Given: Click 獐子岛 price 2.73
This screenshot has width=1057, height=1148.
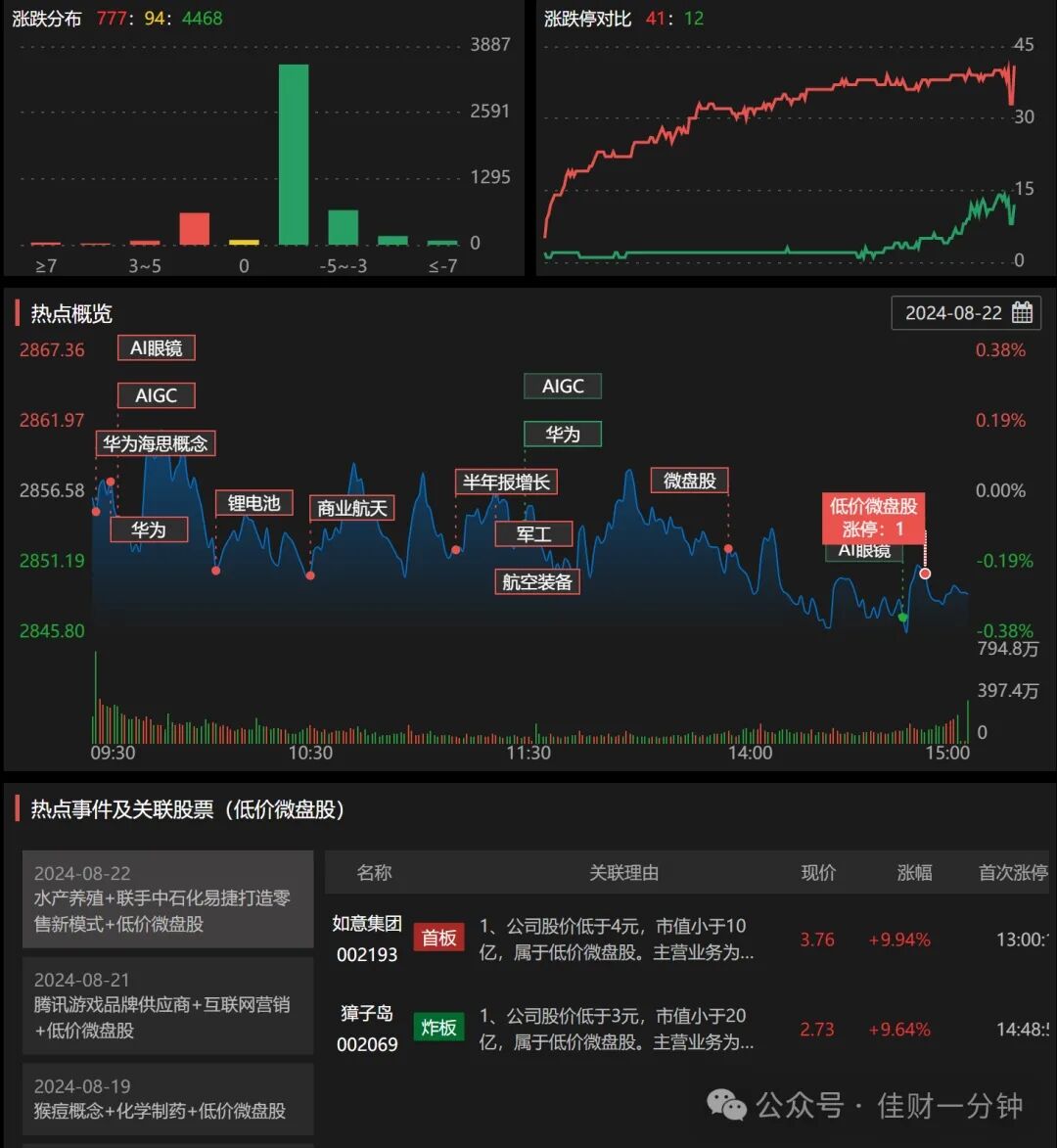Looking at the screenshot, I should [x=817, y=1030].
